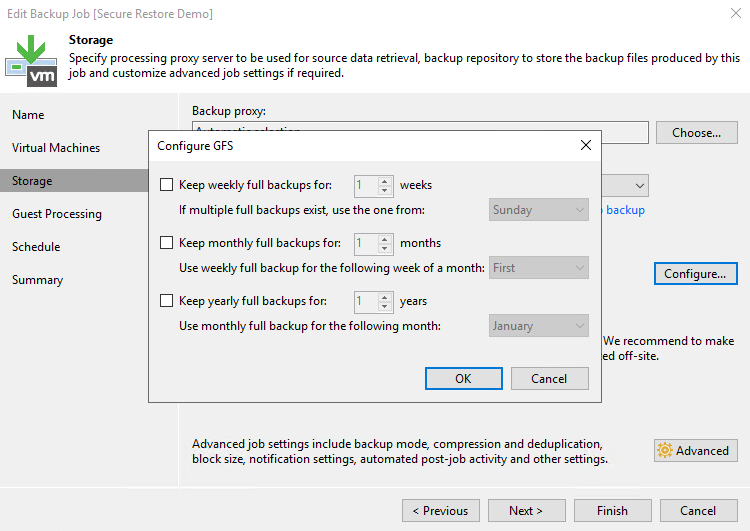Click the Choose backup proxy button
The width and height of the screenshot is (750, 531).
pyautogui.click(x=696, y=133)
